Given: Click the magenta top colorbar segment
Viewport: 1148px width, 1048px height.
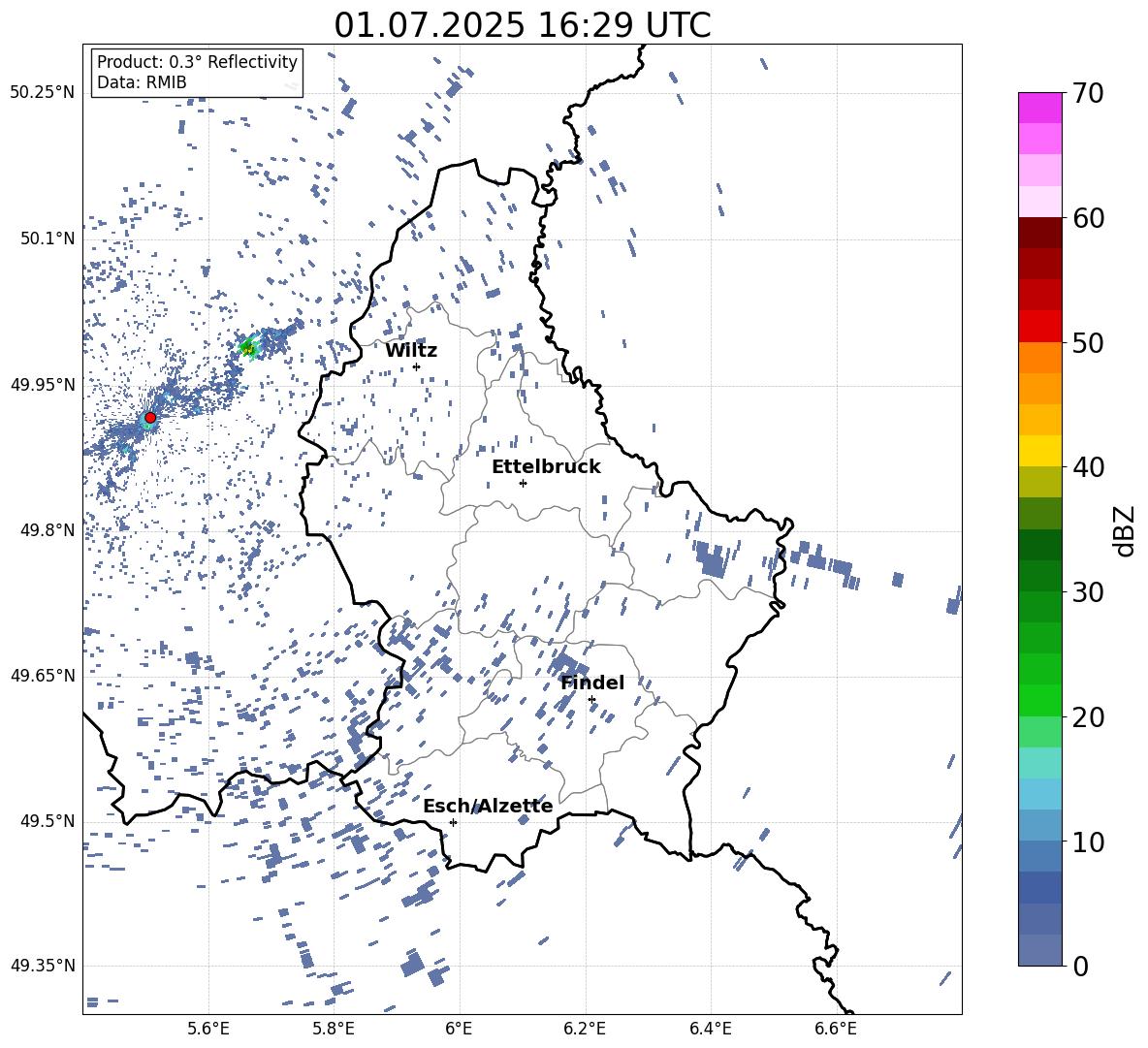Looking at the screenshot, I should pyautogui.click(x=1040, y=109).
